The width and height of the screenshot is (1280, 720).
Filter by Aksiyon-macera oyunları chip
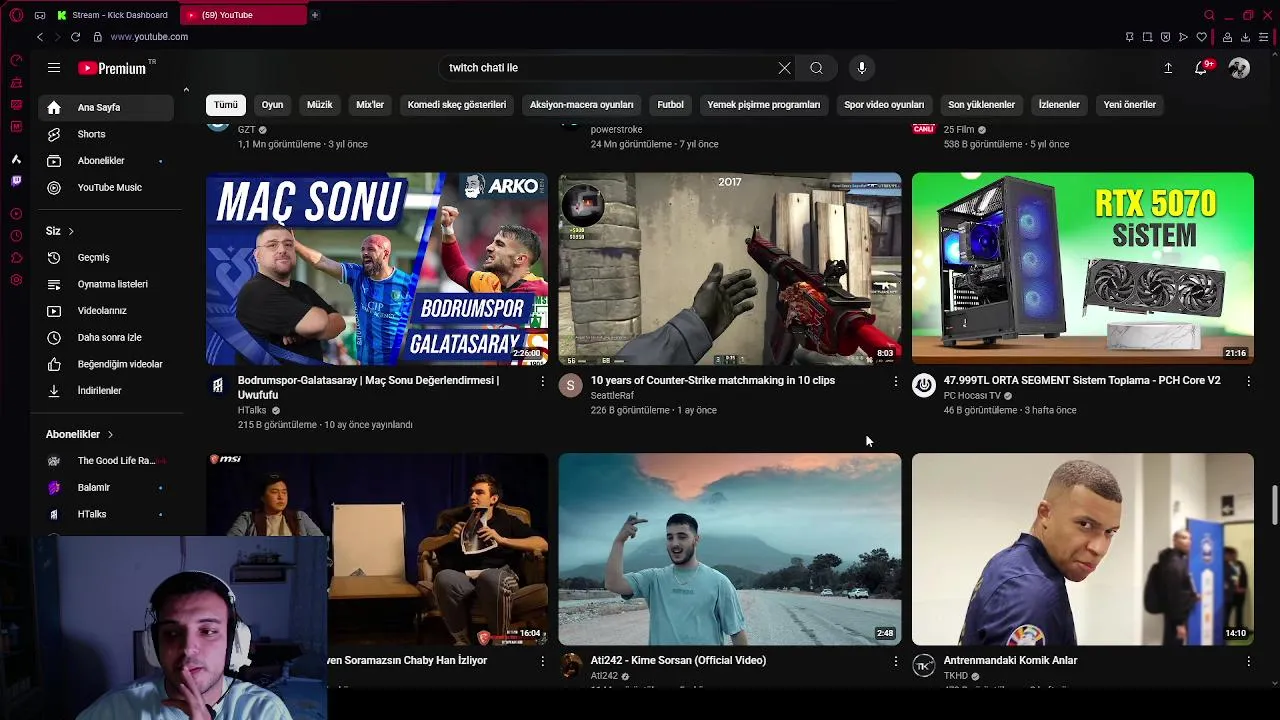click(x=582, y=105)
